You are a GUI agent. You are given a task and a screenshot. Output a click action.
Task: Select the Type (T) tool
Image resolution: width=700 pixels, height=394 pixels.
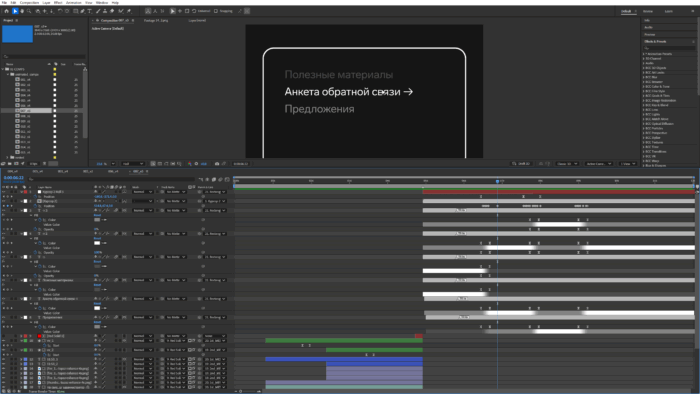90,11
